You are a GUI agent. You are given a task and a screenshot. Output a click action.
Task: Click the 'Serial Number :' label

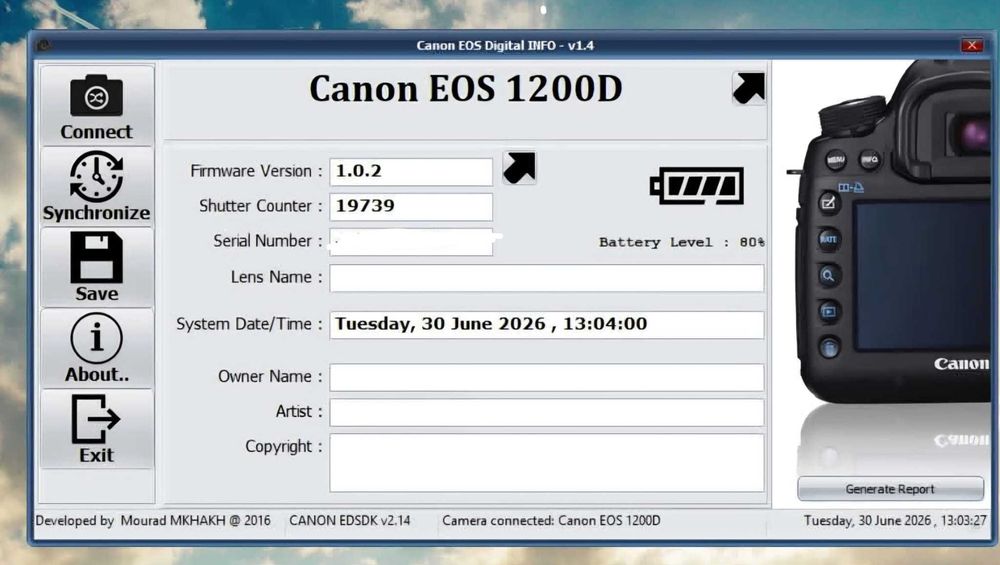267,241
